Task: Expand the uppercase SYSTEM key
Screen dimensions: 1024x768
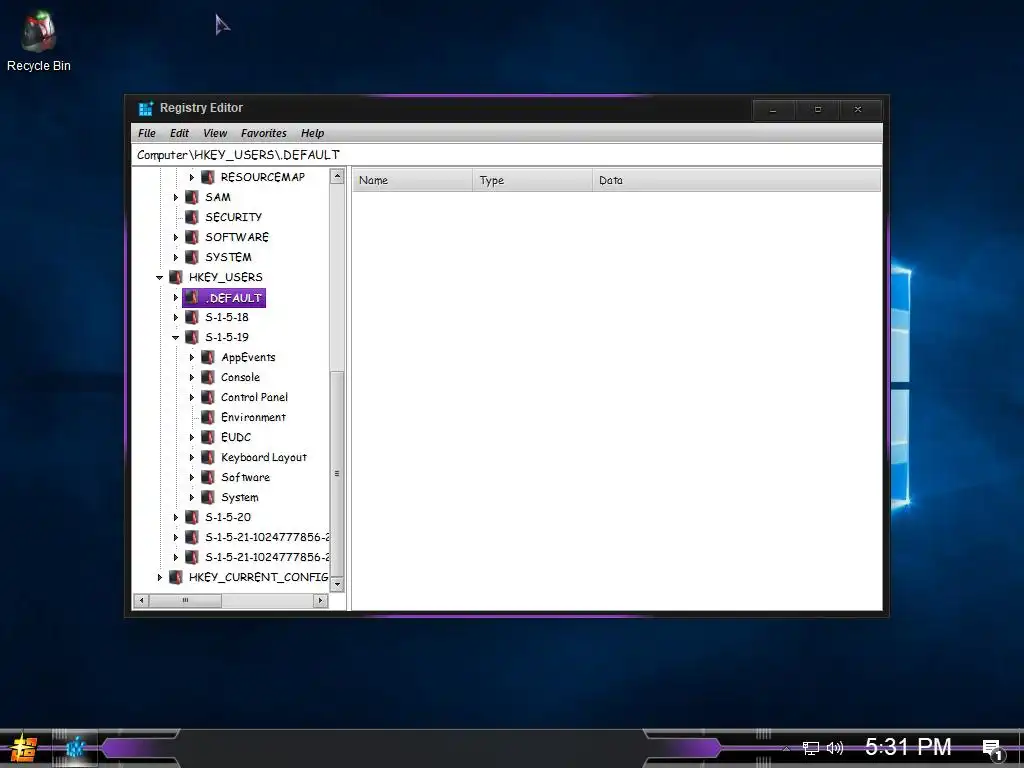Action: [176, 257]
